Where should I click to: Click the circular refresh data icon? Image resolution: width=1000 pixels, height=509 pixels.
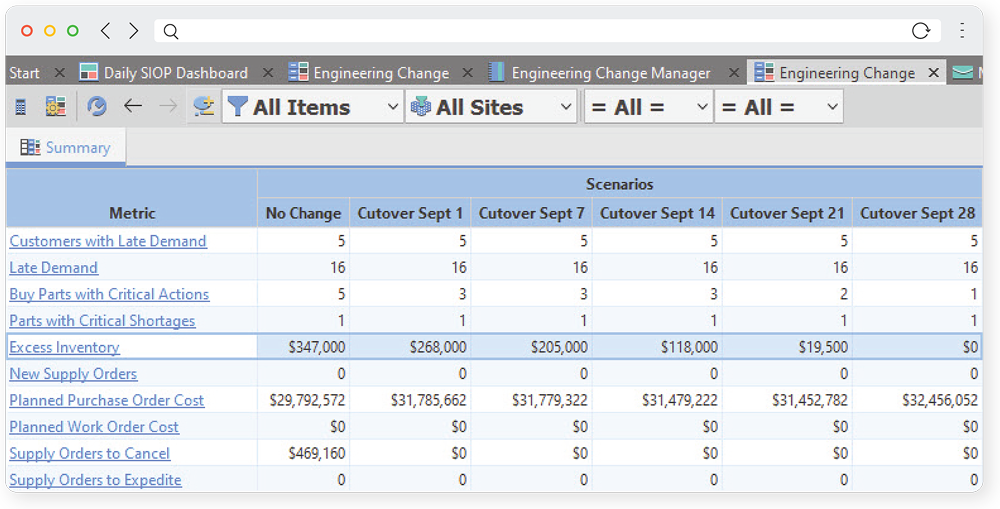pos(97,107)
